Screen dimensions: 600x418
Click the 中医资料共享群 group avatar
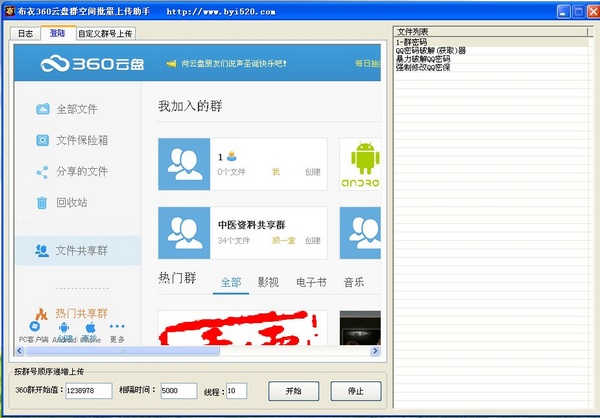[184, 233]
